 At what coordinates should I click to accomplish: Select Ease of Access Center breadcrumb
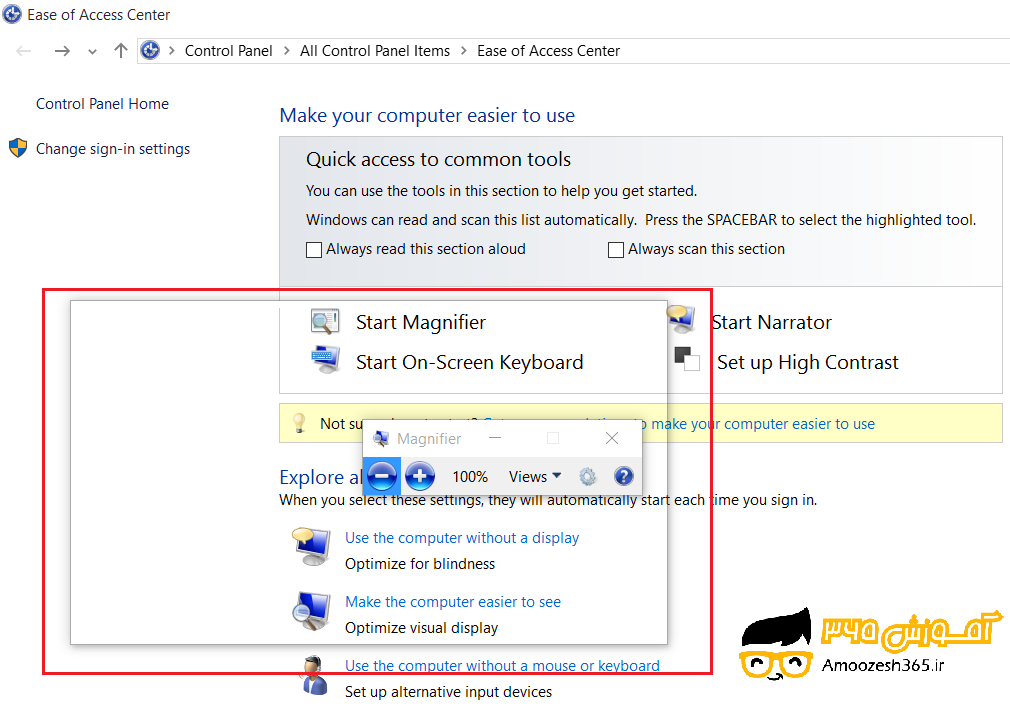tap(548, 51)
